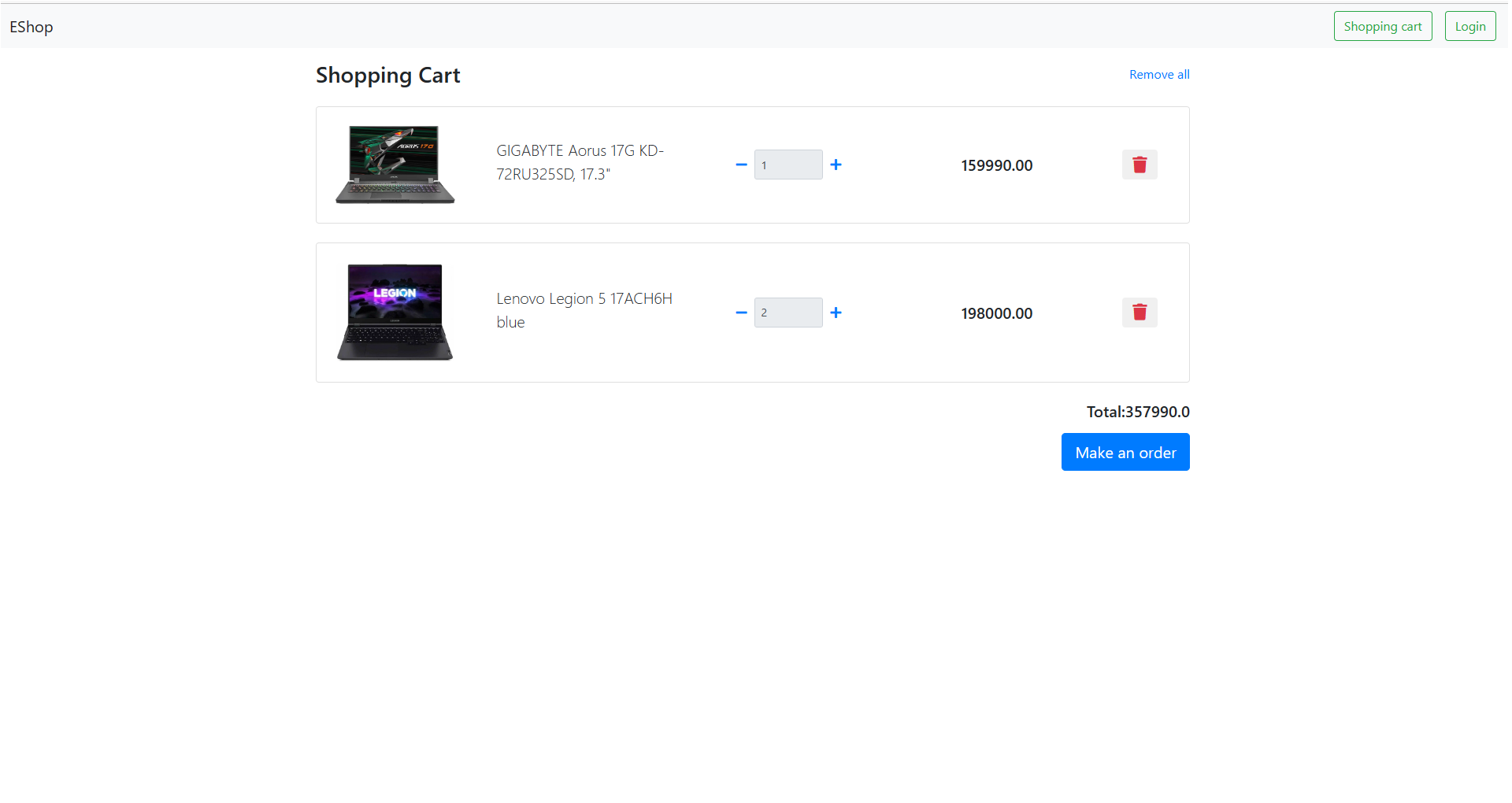
Task: Select the Lenovo Legion 5 17ACH6H product name
Action: (x=584, y=310)
